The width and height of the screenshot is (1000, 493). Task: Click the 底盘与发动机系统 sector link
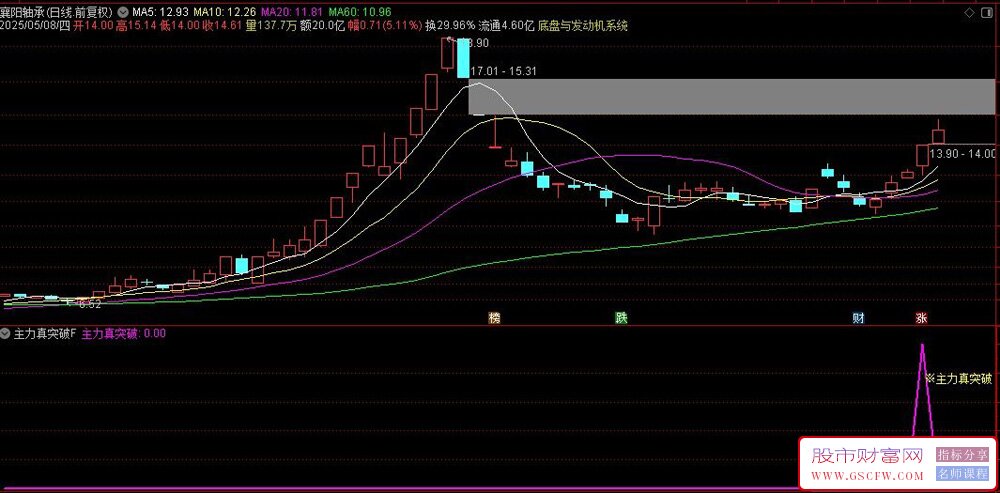tap(584, 26)
